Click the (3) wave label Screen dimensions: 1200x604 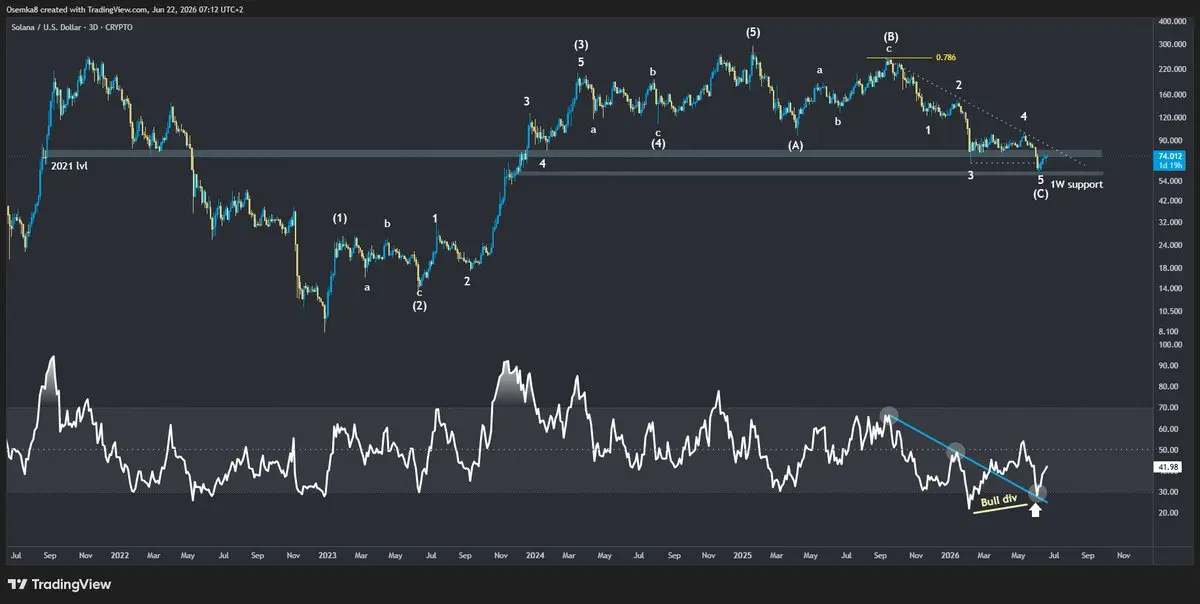(x=581, y=45)
